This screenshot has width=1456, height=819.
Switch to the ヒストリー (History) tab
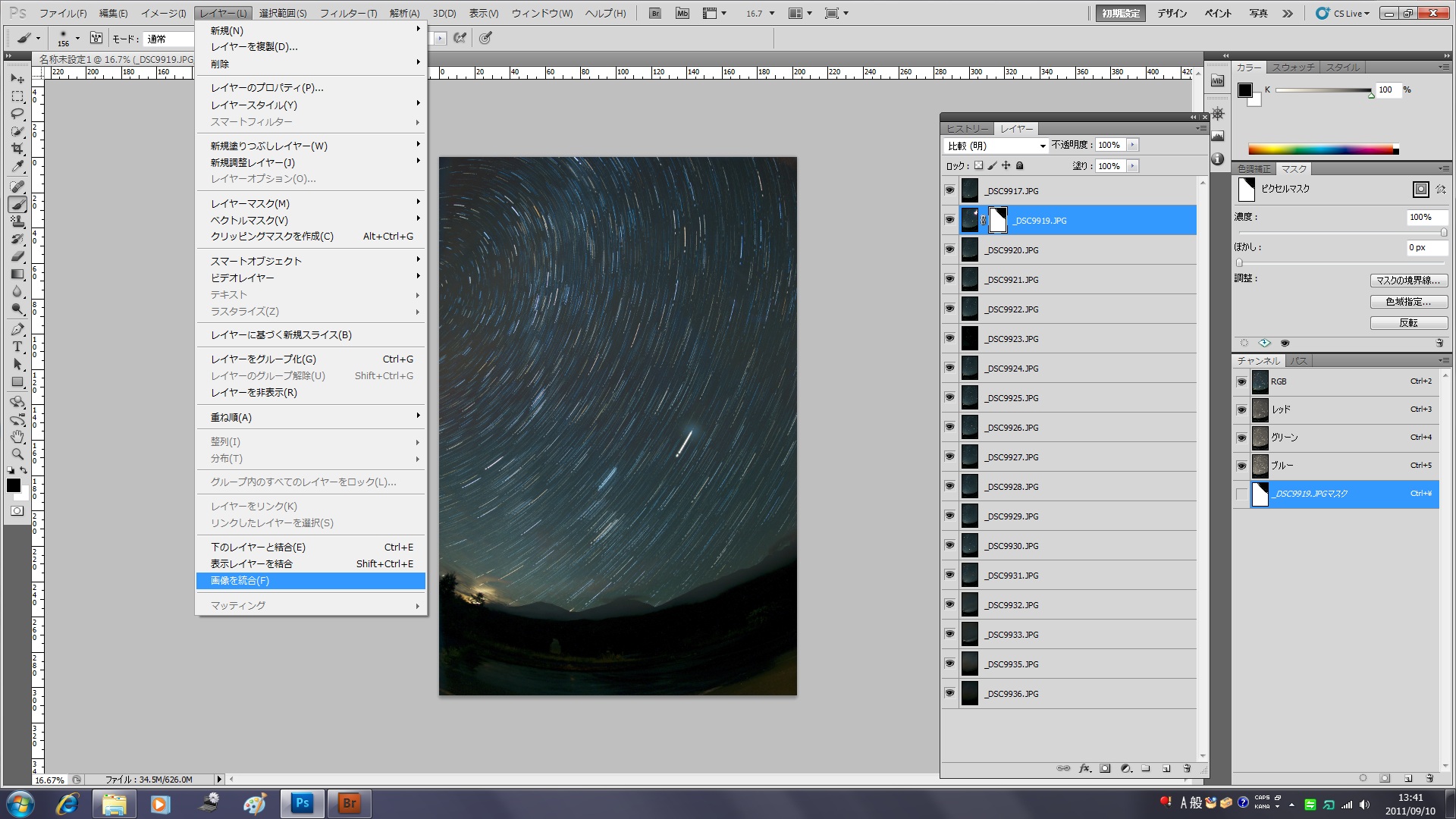pyautogui.click(x=967, y=129)
